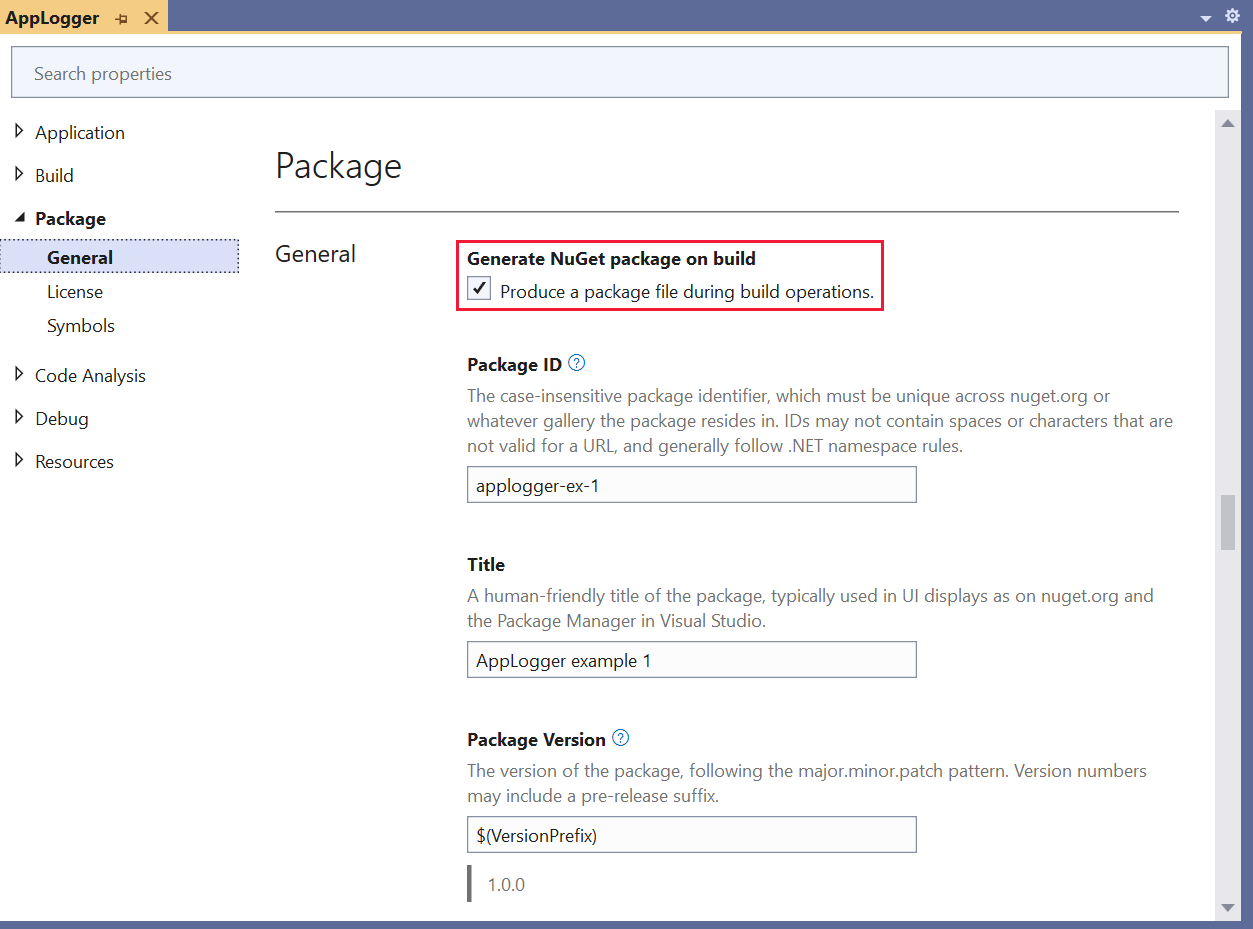This screenshot has height=929, width=1253.
Task: Select the AppLogger tab
Action: click(x=53, y=17)
